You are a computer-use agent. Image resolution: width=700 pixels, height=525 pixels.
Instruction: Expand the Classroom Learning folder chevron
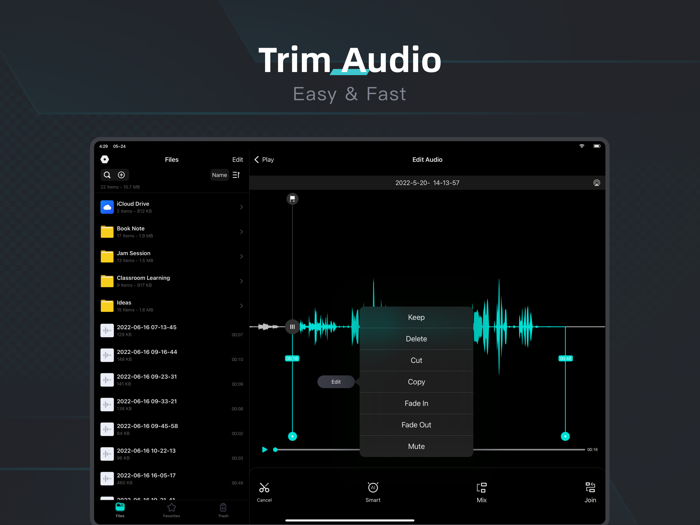click(242, 281)
